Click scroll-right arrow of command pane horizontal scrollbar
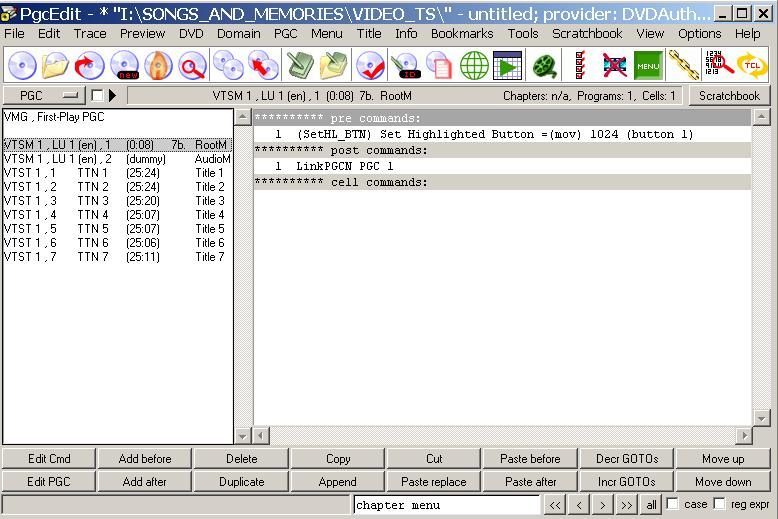The width and height of the screenshot is (778, 519). (x=744, y=436)
